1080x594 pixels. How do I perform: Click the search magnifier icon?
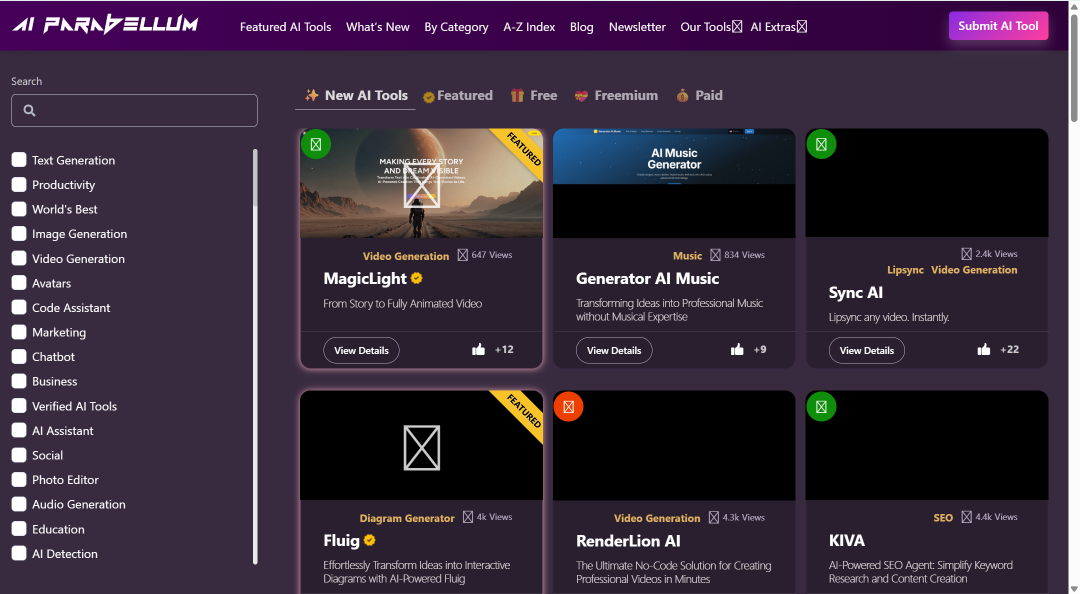tap(29, 110)
